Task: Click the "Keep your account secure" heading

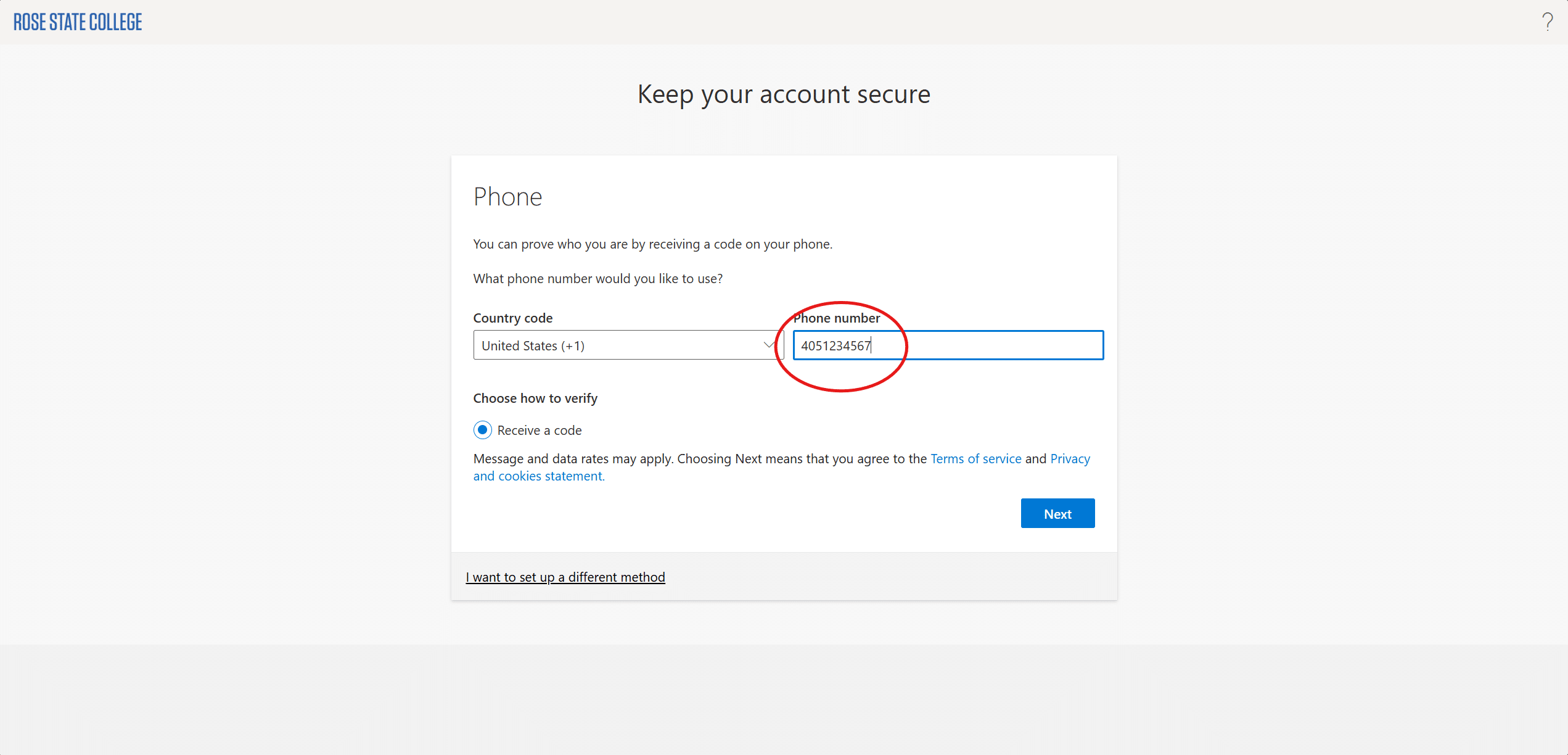Action: (x=784, y=94)
